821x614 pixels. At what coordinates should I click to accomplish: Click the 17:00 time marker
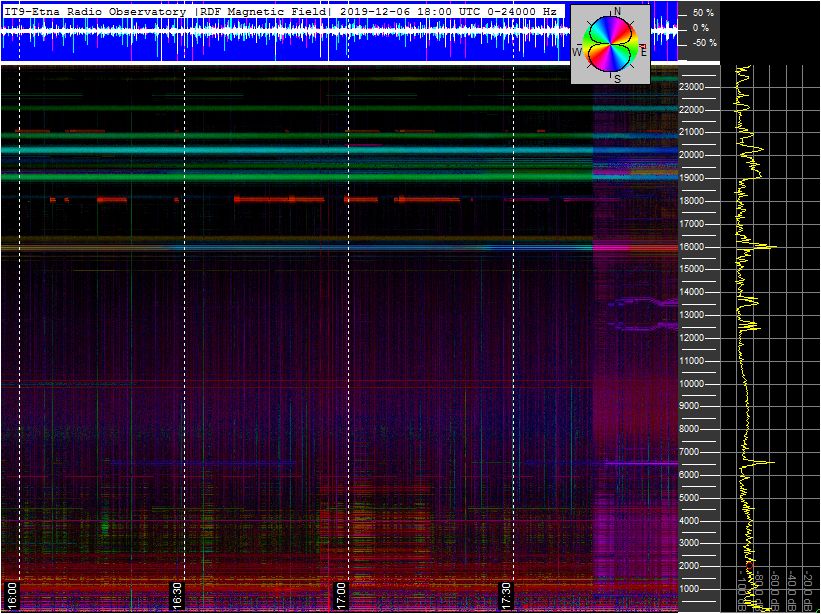341,595
